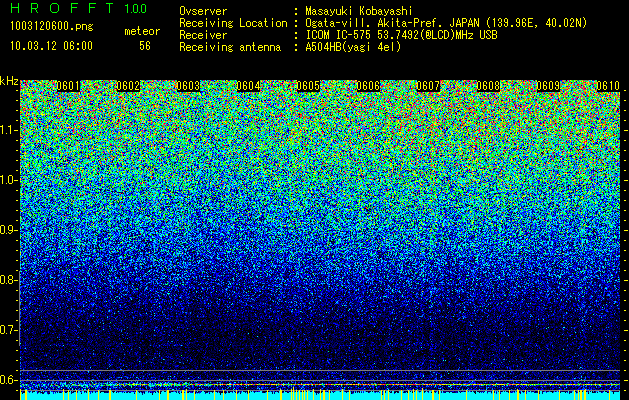This screenshot has width=629, height=400.
Task: Click the 0602 time marker label
Action: 128,86
